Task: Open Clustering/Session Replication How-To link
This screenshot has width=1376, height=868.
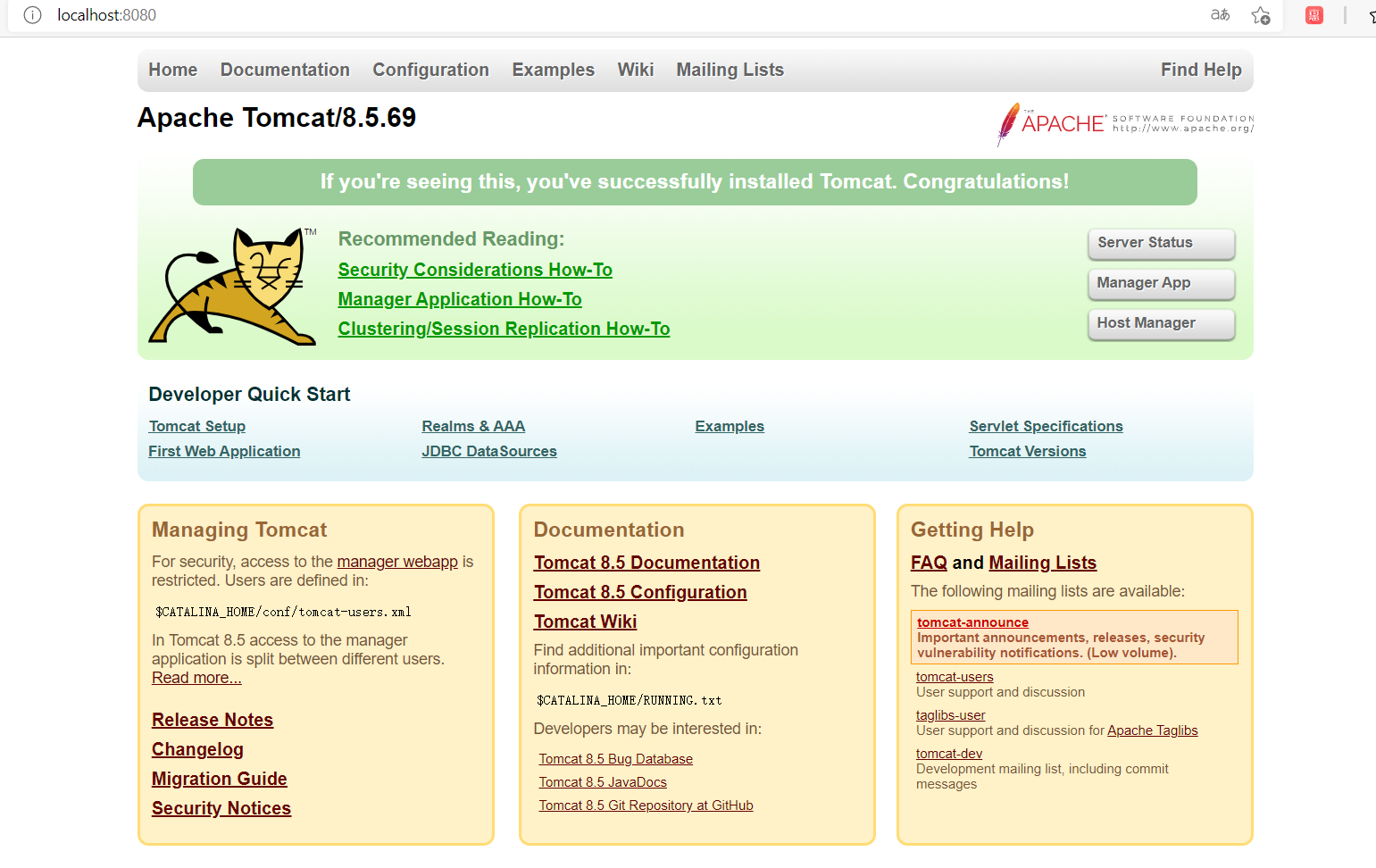Action: click(504, 329)
